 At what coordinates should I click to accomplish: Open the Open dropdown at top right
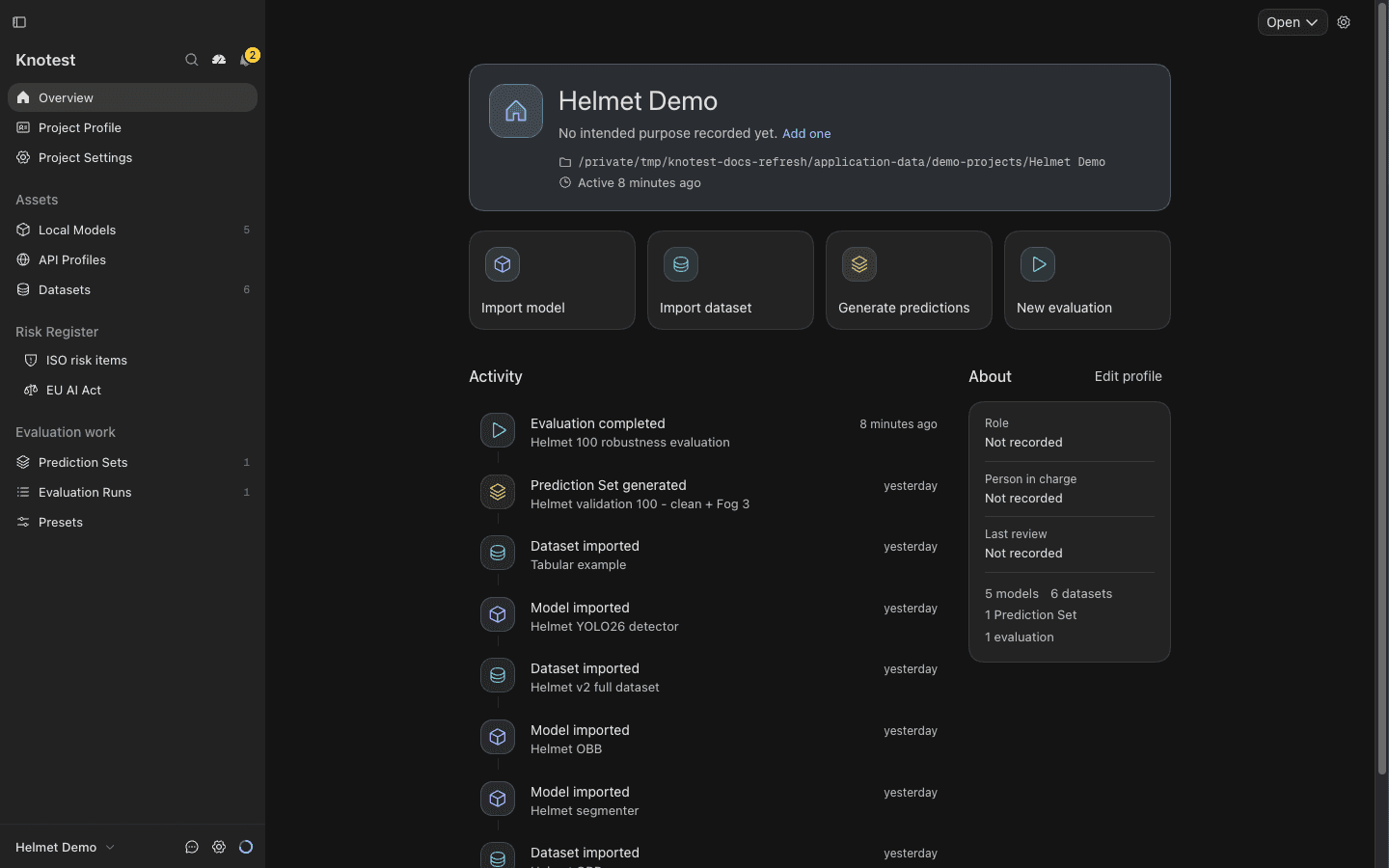(x=1293, y=22)
